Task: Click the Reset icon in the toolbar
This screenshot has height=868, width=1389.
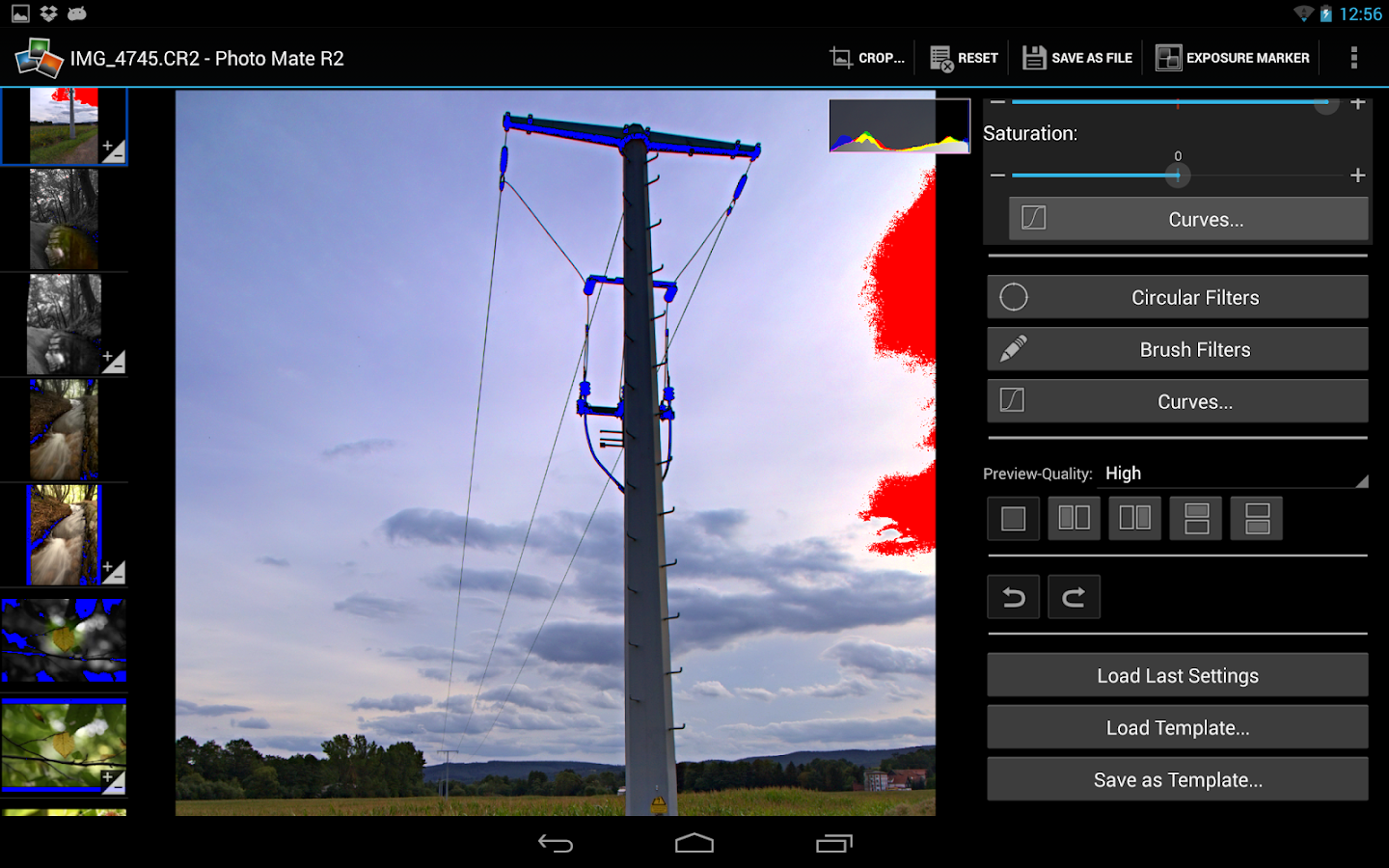Action: [962, 57]
